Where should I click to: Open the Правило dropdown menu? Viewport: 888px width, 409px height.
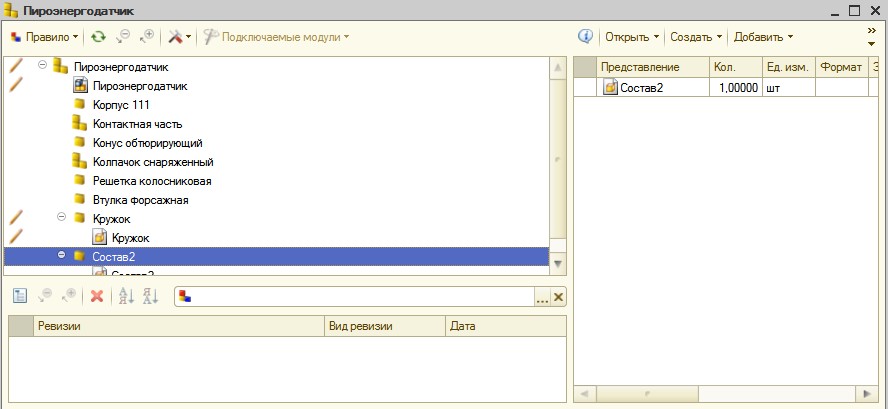tap(45, 37)
